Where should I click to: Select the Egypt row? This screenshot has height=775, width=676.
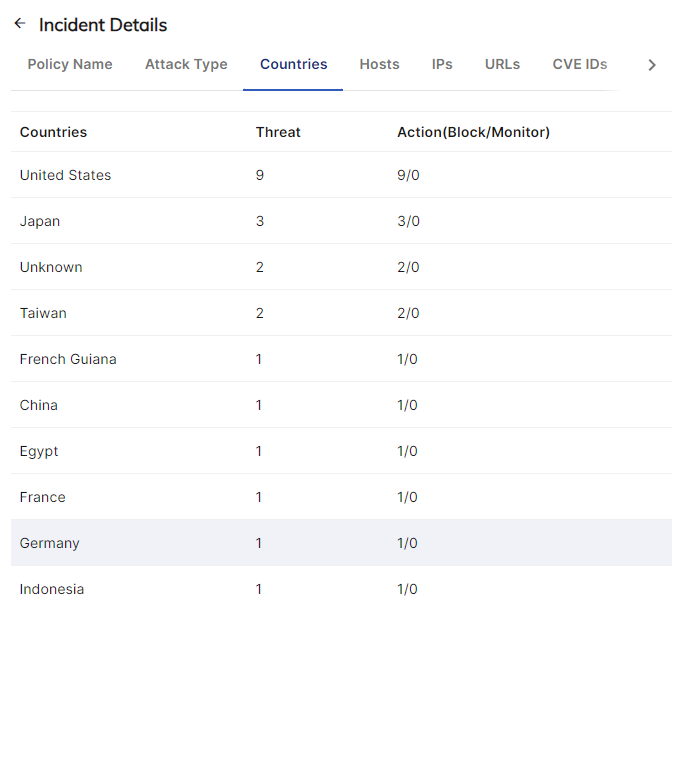pyautogui.click(x=39, y=451)
